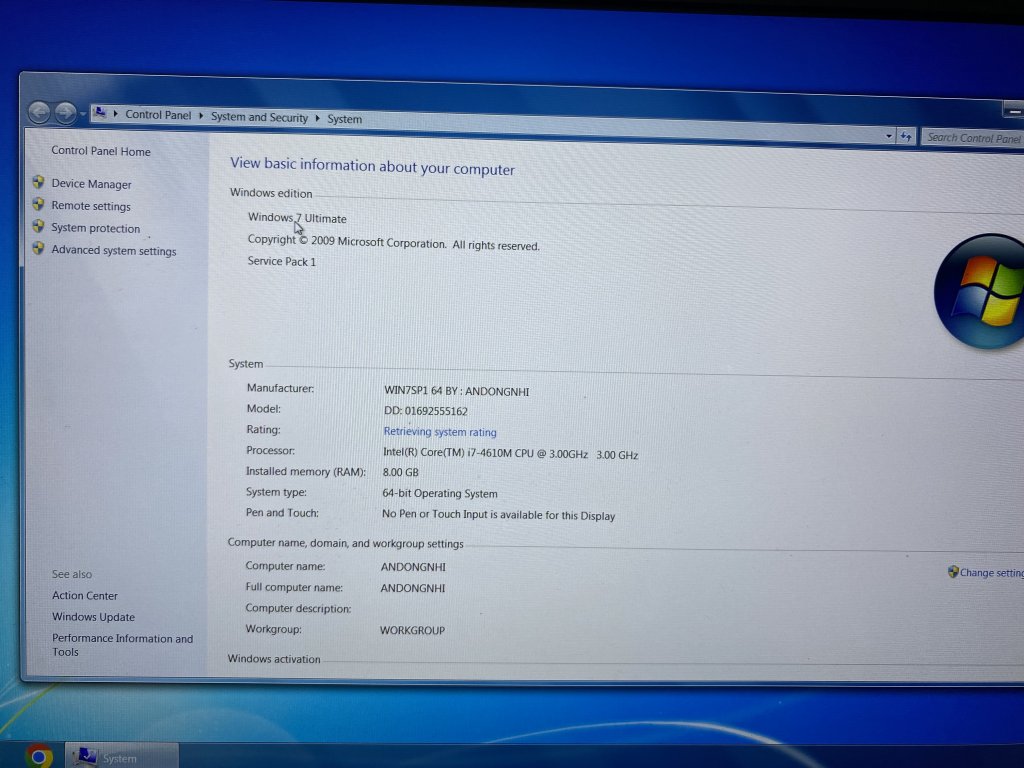Click the Windows logo image

(980, 291)
